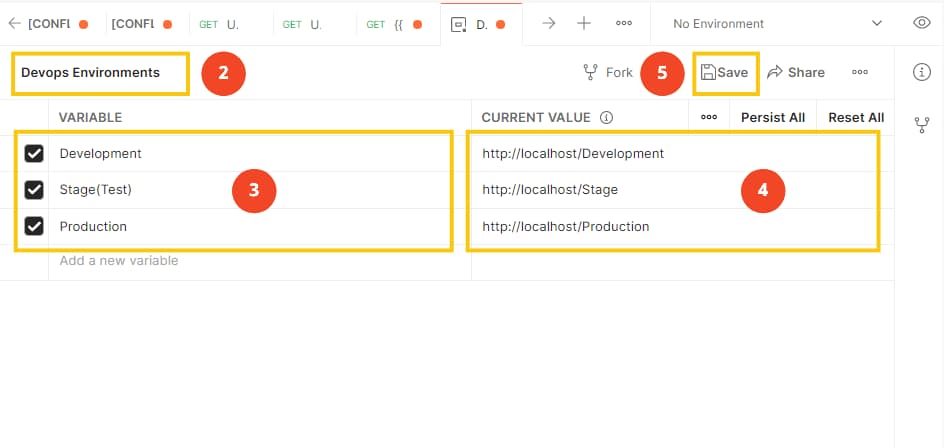
Task: Click the Production variable name
Action: point(93,226)
